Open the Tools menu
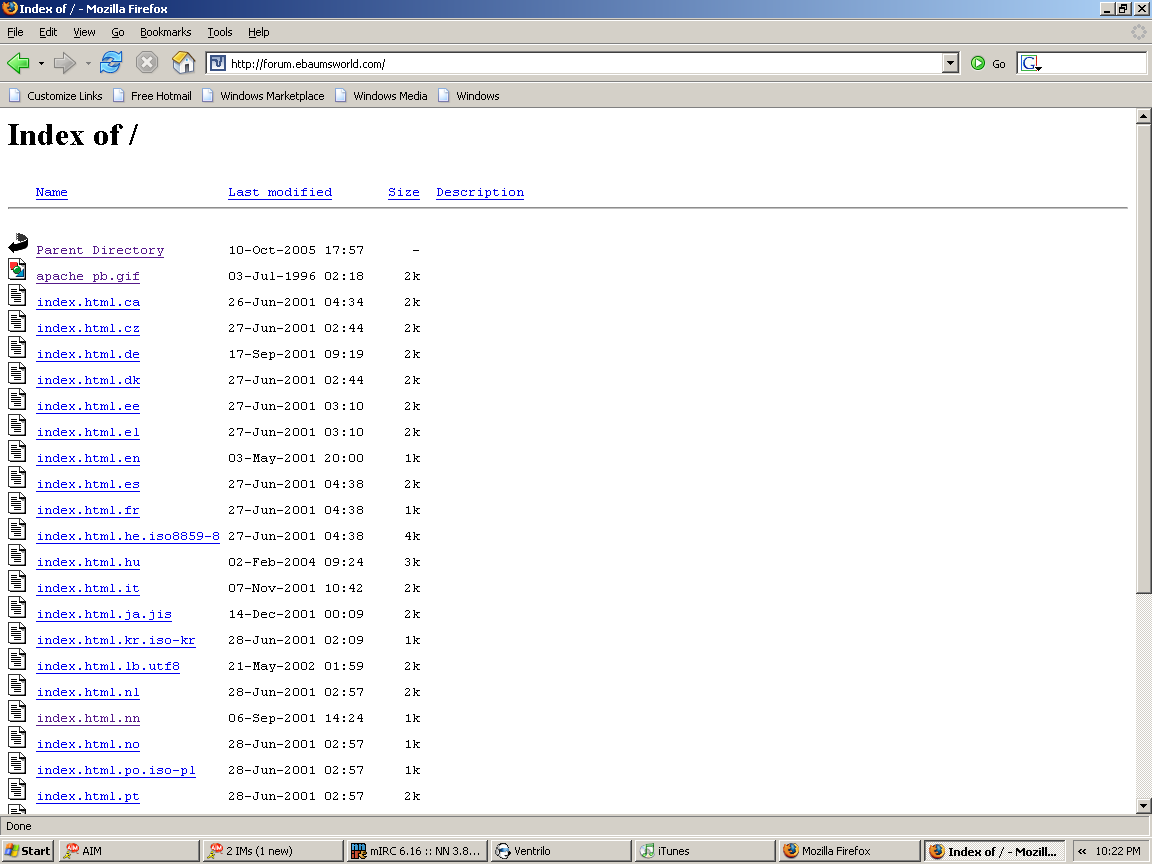Screen dimensions: 1152x864 click(x=219, y=32)
